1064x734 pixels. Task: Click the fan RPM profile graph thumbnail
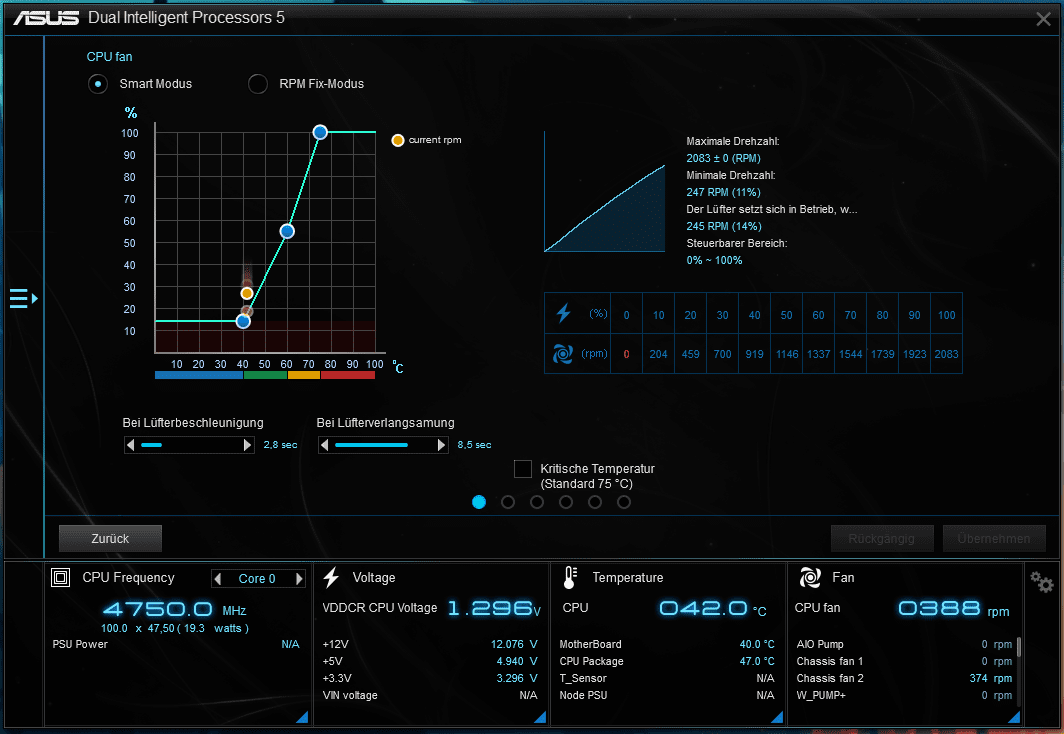tap(605, 192)
